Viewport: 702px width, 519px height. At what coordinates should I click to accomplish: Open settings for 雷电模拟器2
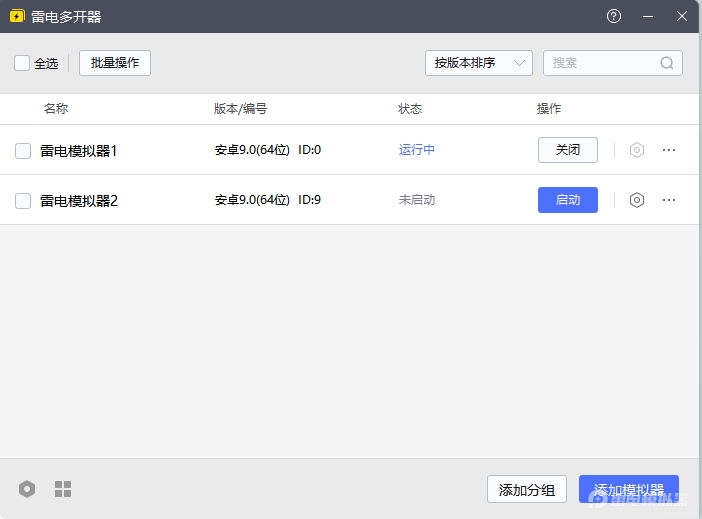tap(637, 200)
